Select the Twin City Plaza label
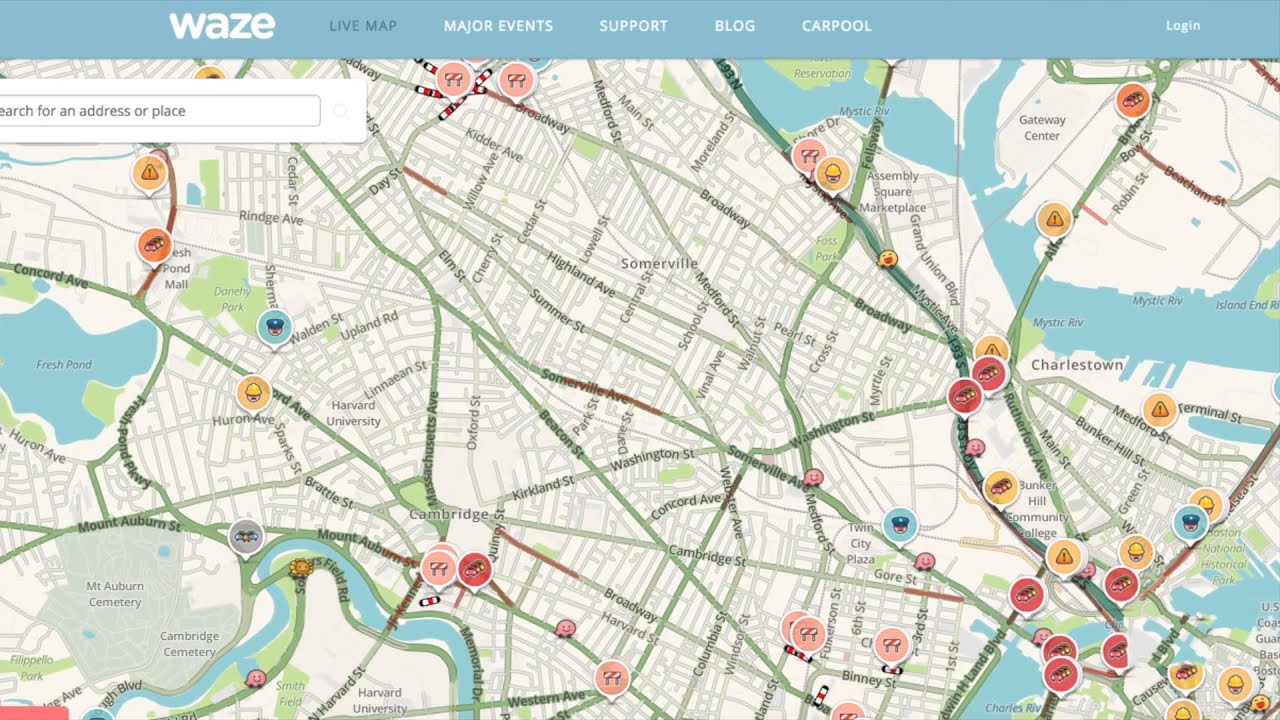The width and height of the screenshot is (1280, 720). (x=860, y=544)
